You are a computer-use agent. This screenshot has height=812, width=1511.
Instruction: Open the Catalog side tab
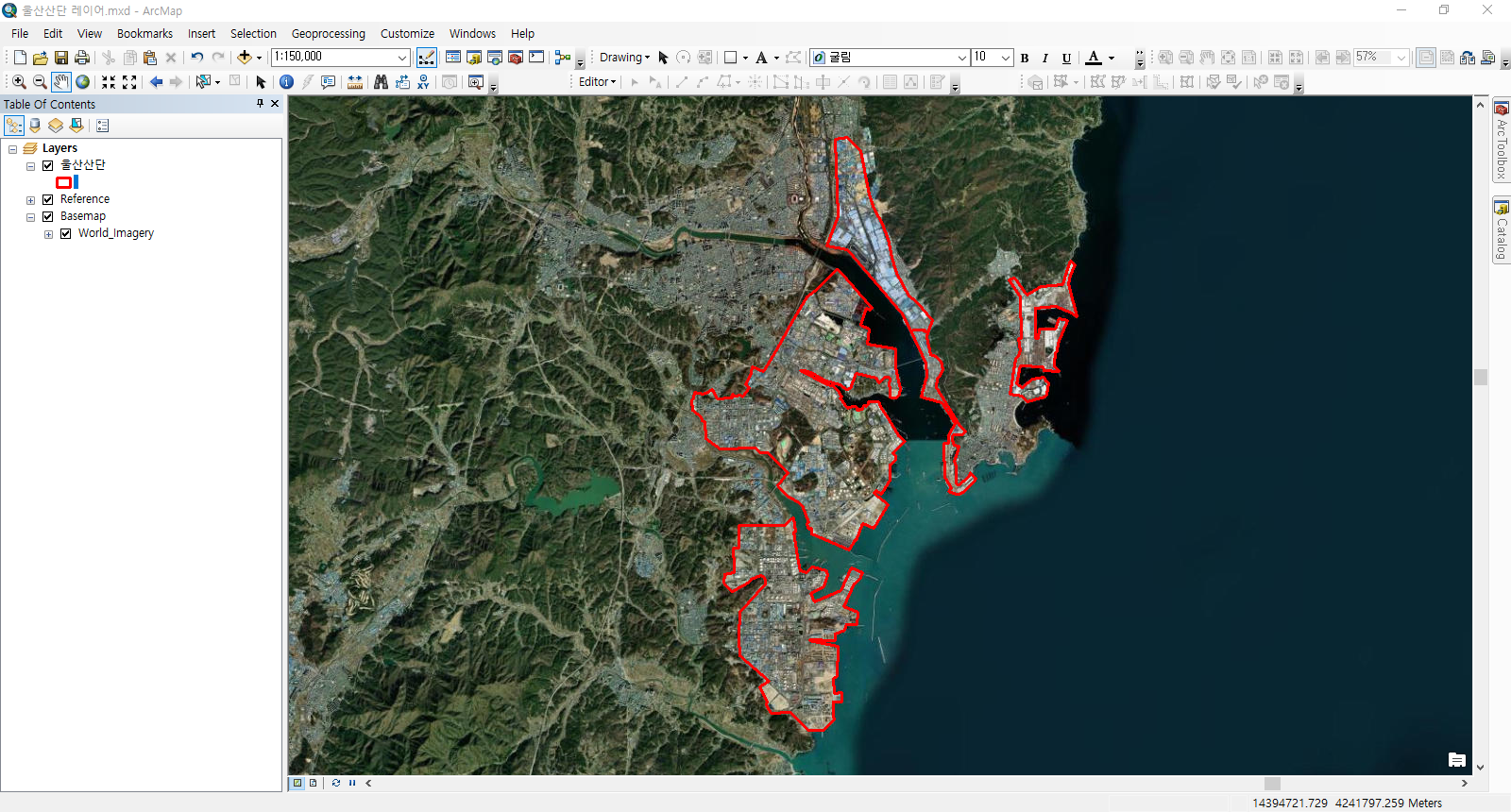click(x=1501, y=229)
